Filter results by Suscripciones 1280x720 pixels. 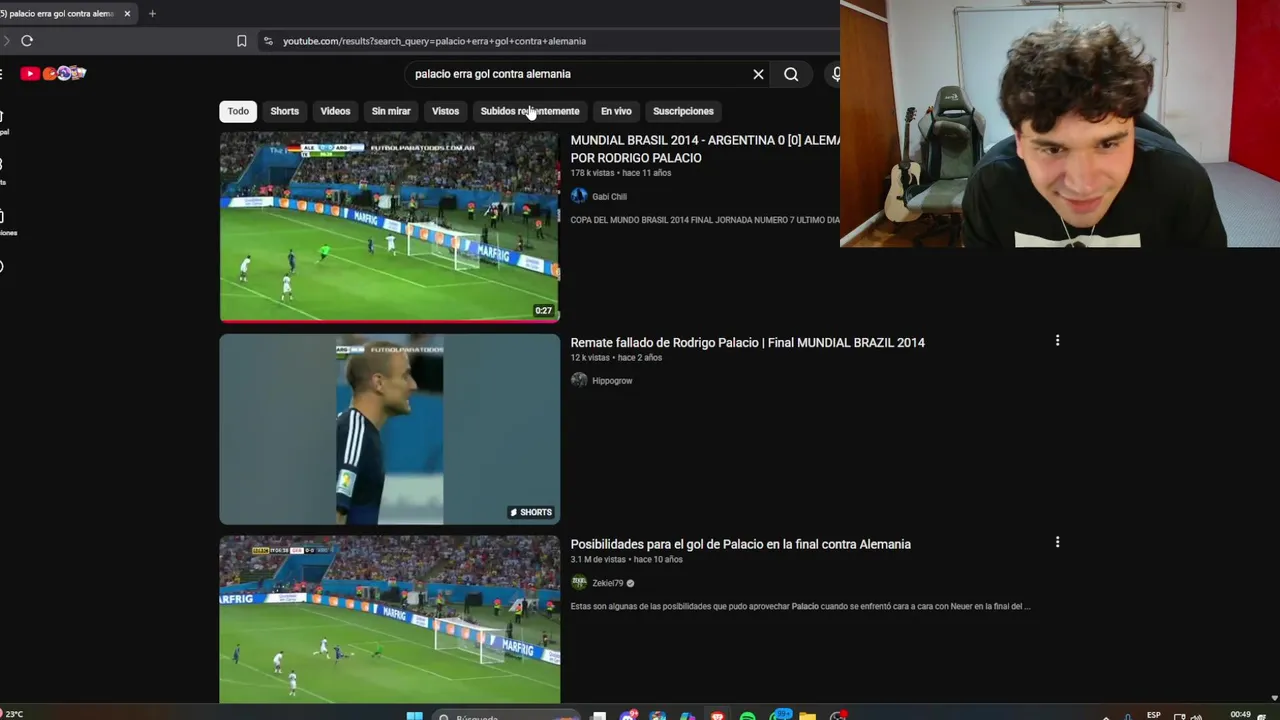point(683,111)
